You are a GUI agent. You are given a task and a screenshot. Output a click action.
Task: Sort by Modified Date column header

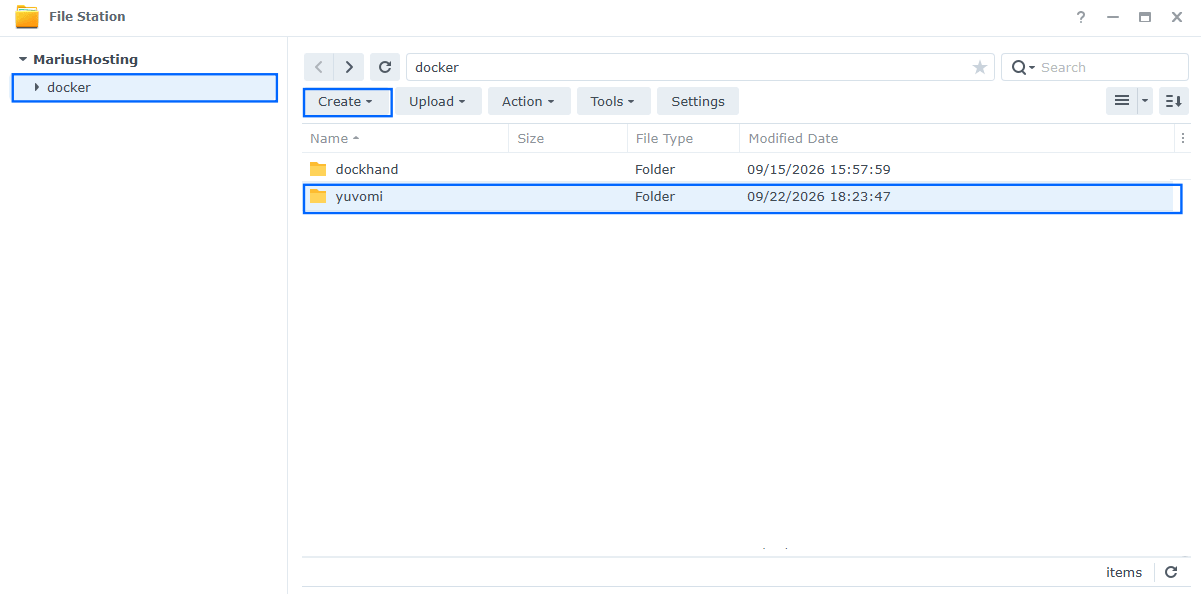[957, 138]
